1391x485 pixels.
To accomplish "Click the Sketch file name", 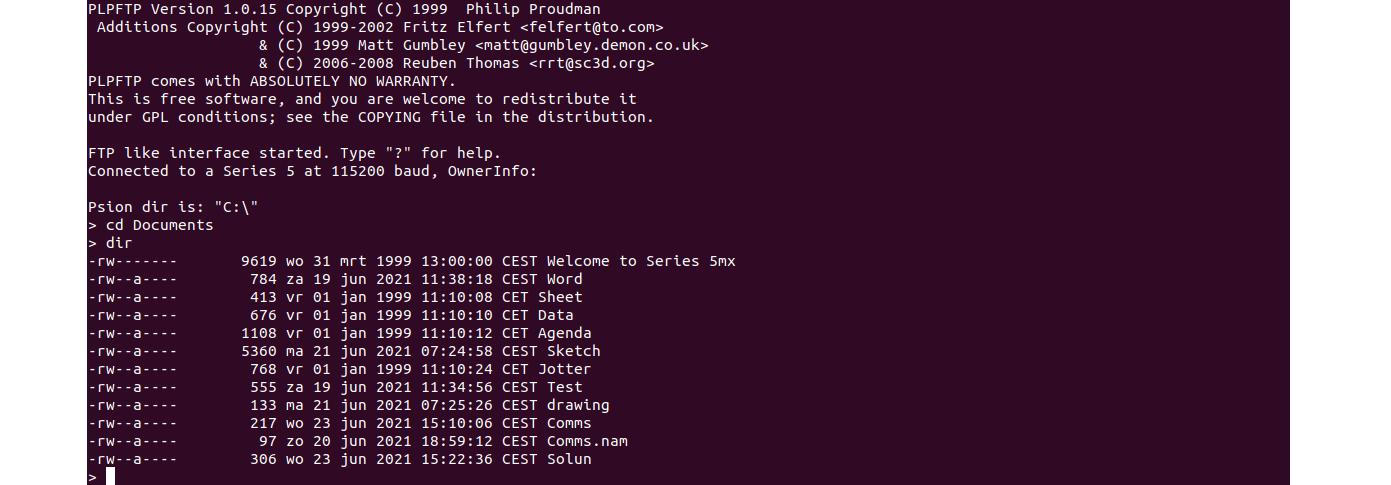I will coord(573,351).
